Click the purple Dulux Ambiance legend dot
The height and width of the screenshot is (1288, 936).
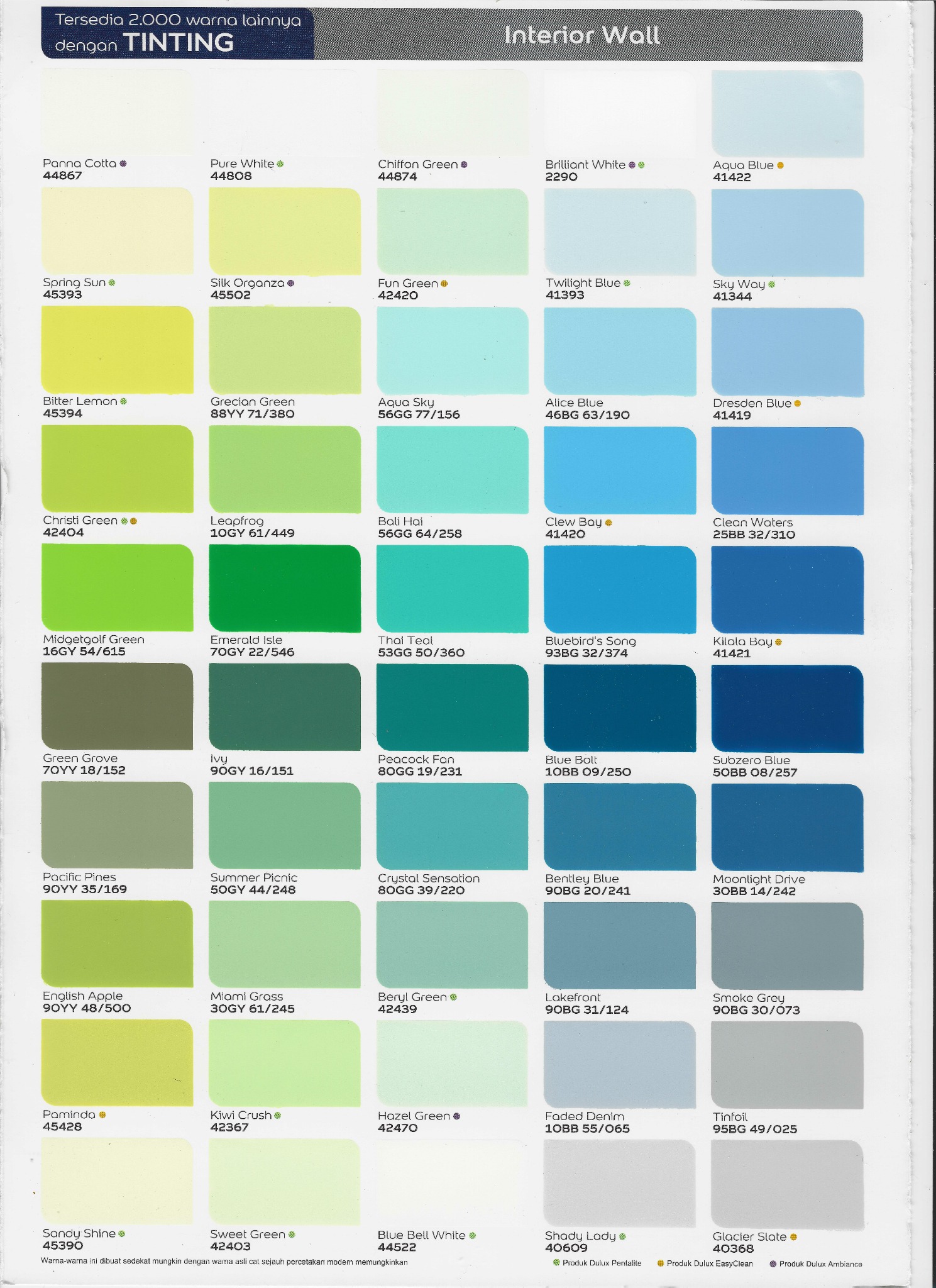coord(773,1264)
